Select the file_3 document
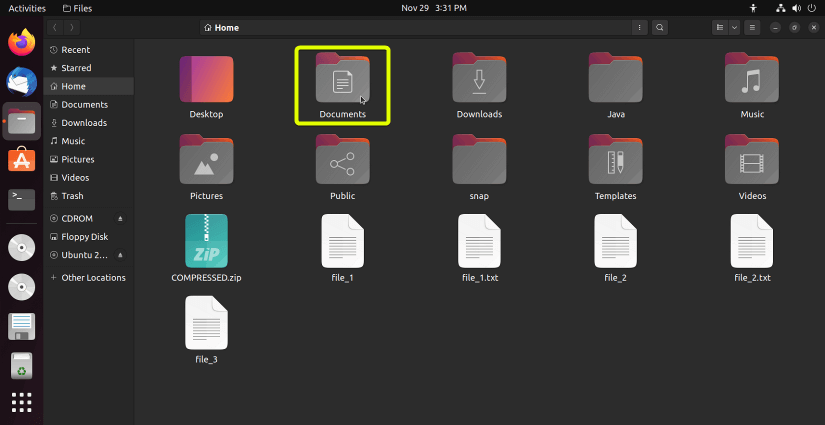825x425 pixels. click(206, 323)
